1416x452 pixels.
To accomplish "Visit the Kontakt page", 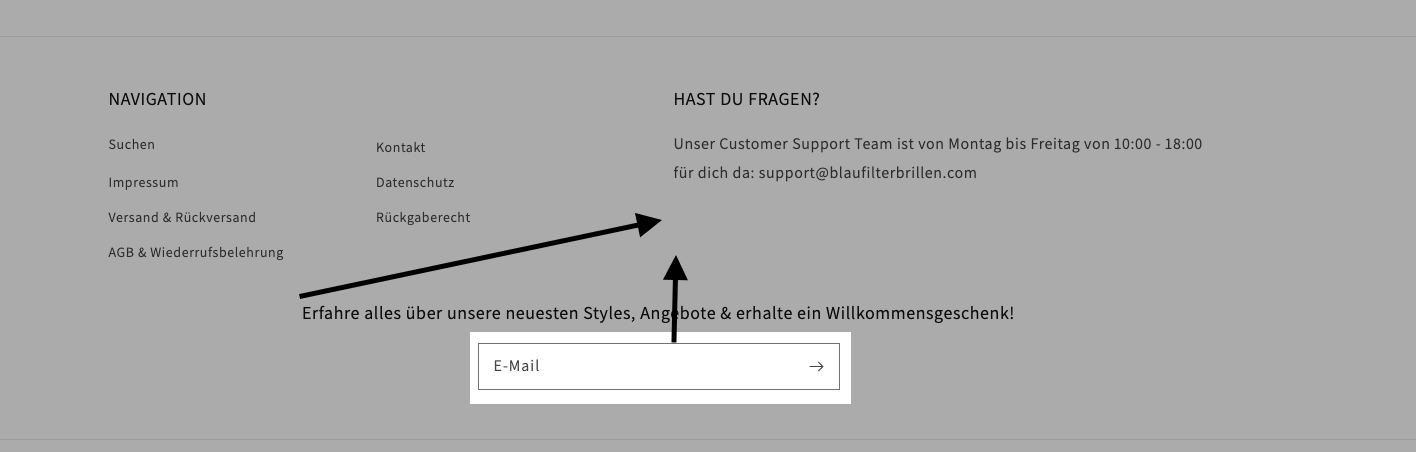I will tap(401, 148).
